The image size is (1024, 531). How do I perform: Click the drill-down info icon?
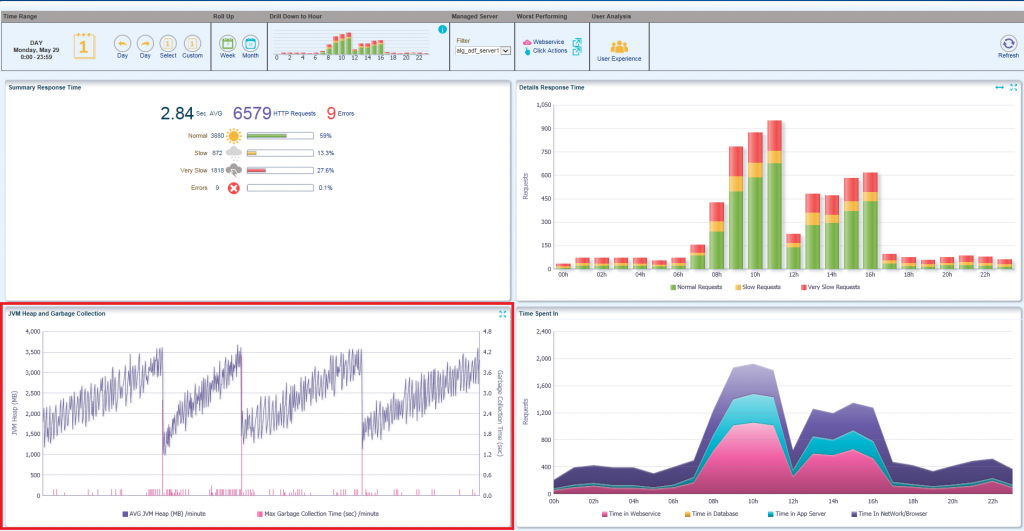(442, 29)
